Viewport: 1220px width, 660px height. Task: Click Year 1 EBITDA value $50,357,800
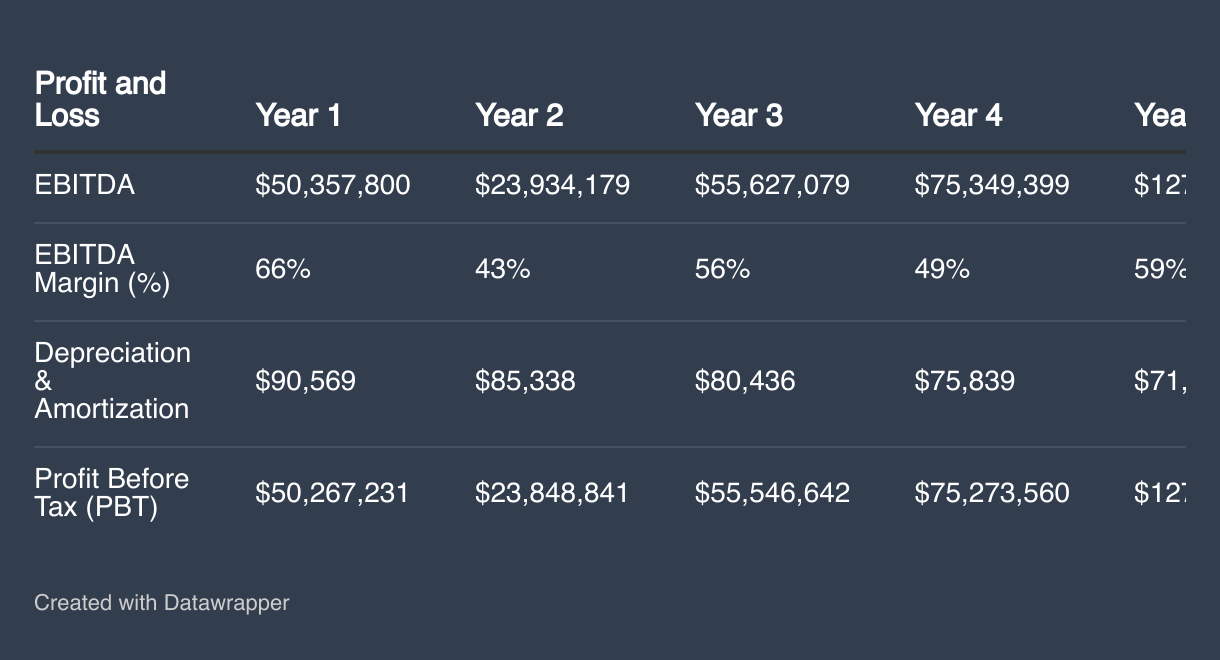tap(332, 185)
